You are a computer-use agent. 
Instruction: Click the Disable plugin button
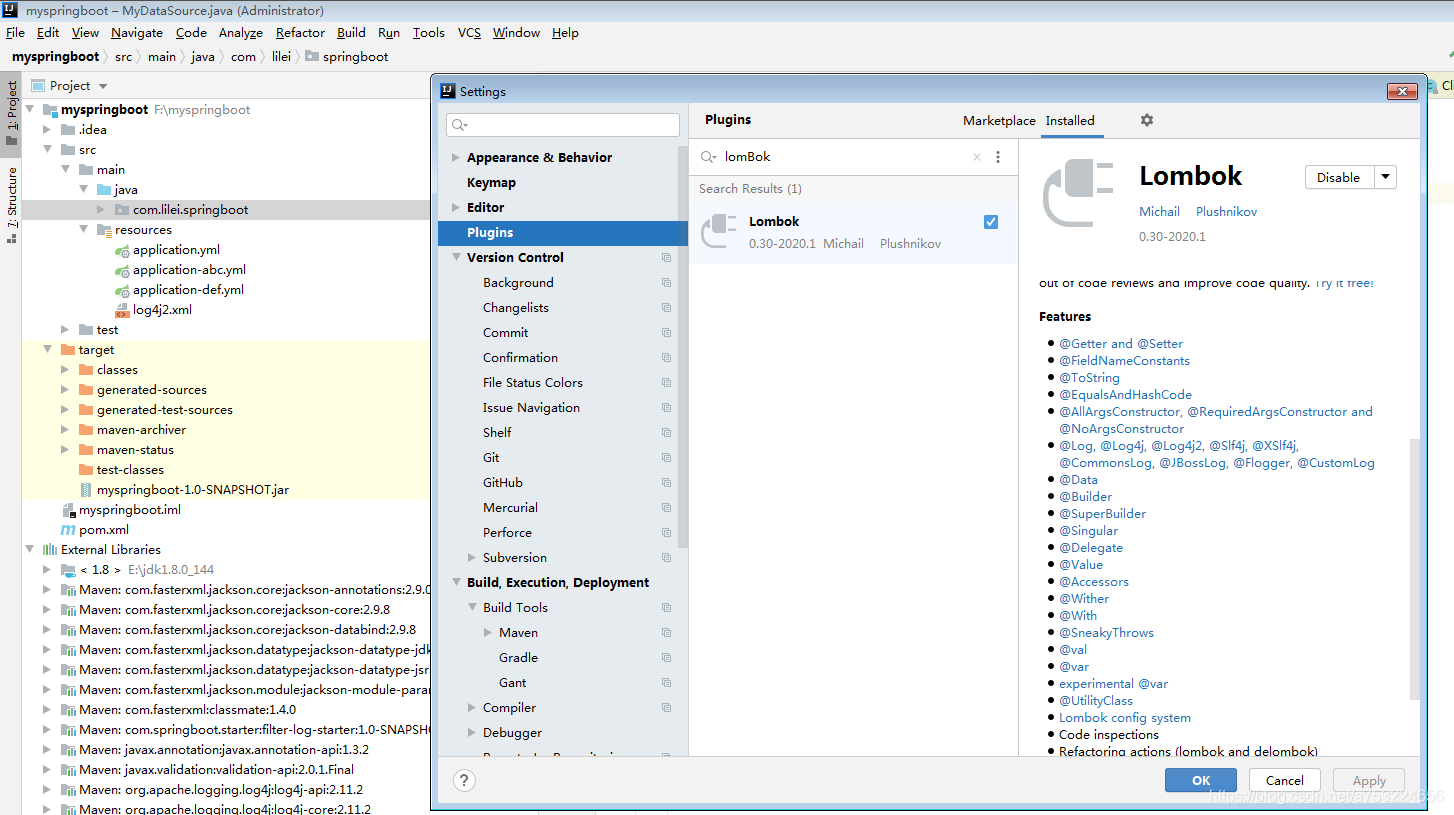click(x=1339, y=177)
